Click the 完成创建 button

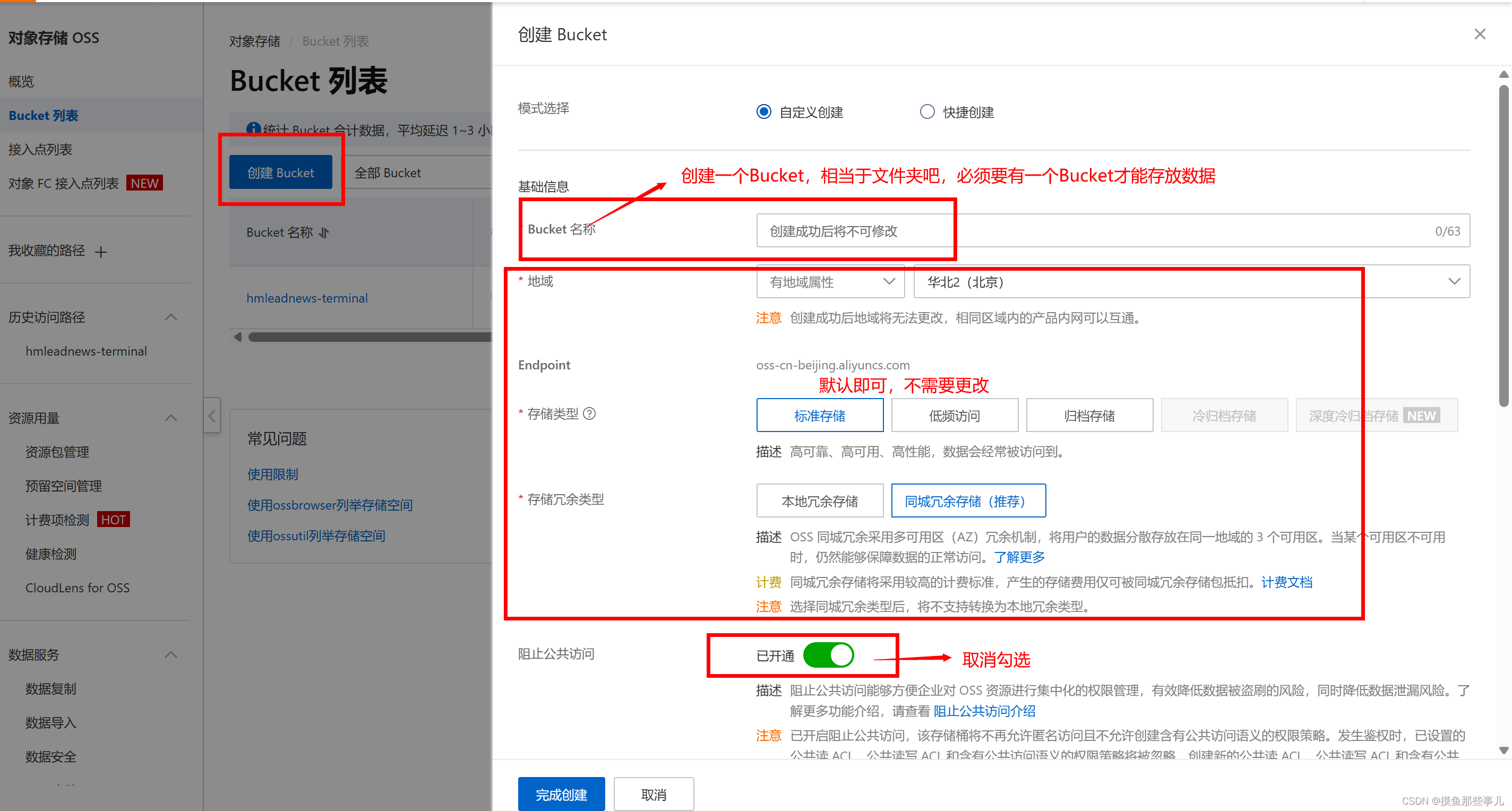coord(561,794)
